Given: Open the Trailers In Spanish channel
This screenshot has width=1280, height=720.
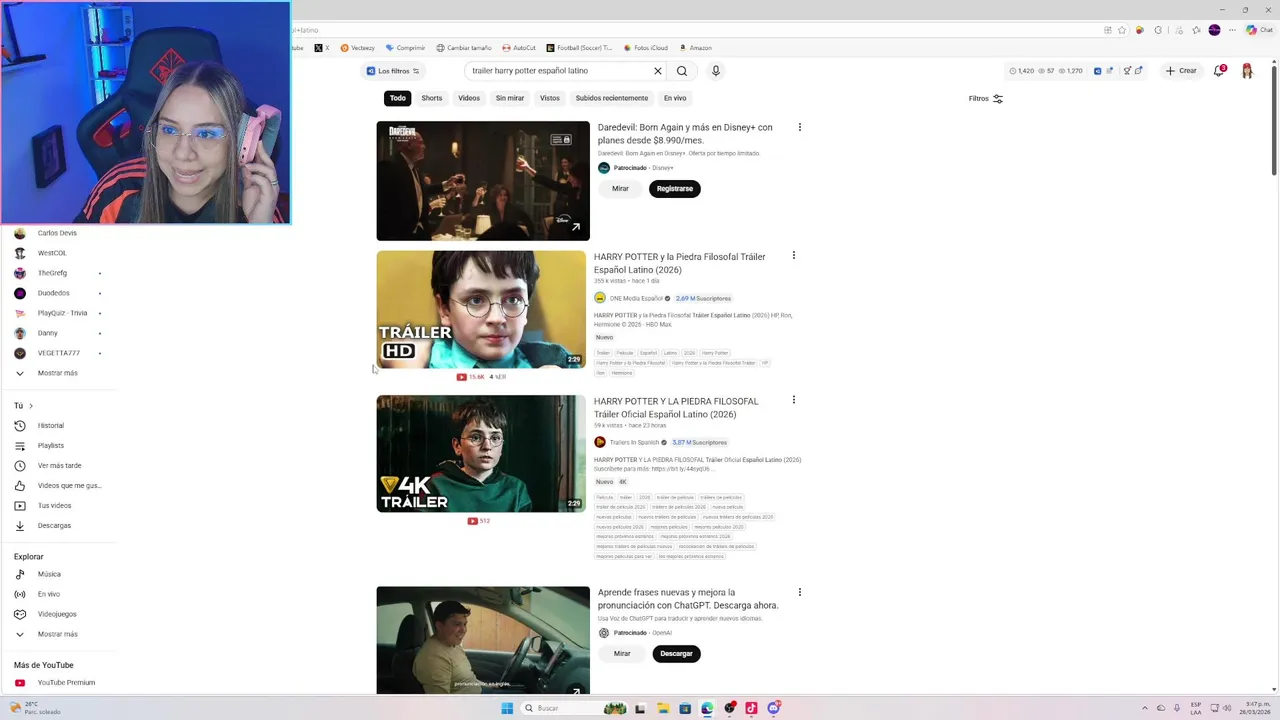Looking at the screenshot, I should (634, 442).
